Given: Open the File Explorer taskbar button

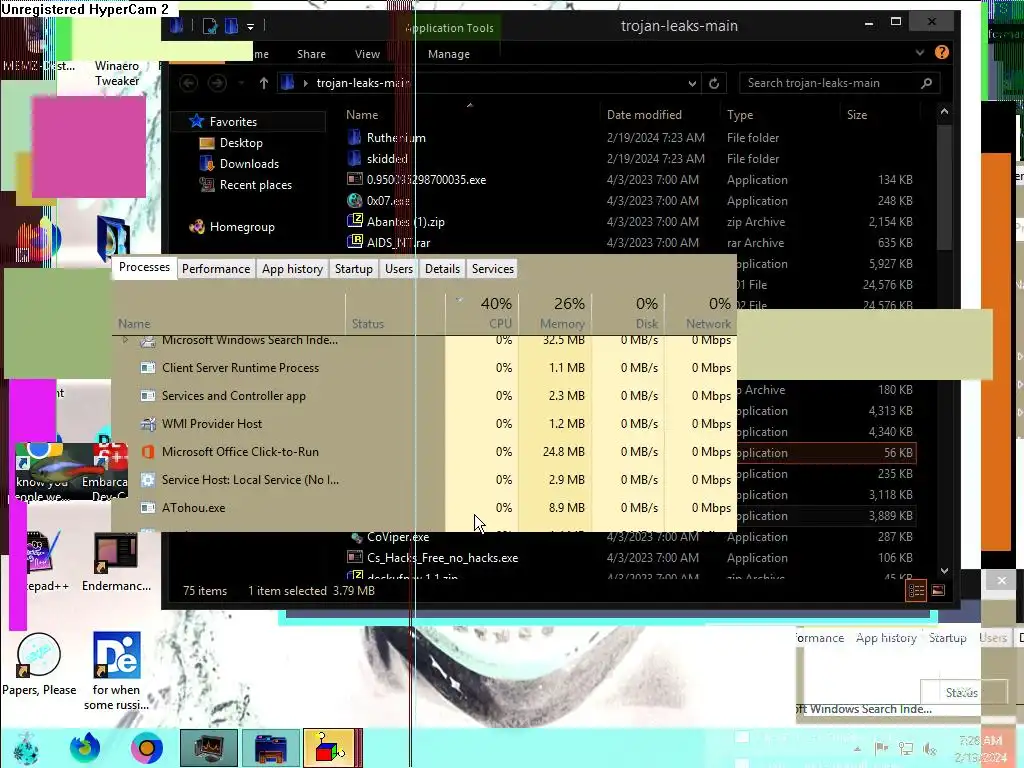Looking at the screenshot, I should point(270,748).
